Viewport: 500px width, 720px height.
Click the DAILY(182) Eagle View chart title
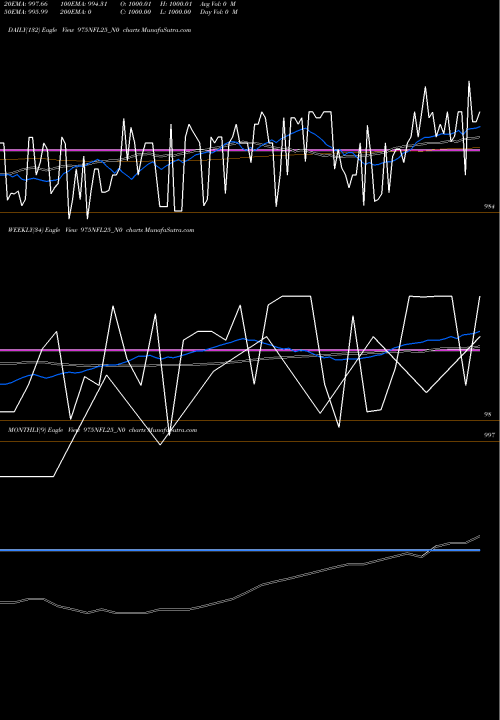[x=99, y=30]
